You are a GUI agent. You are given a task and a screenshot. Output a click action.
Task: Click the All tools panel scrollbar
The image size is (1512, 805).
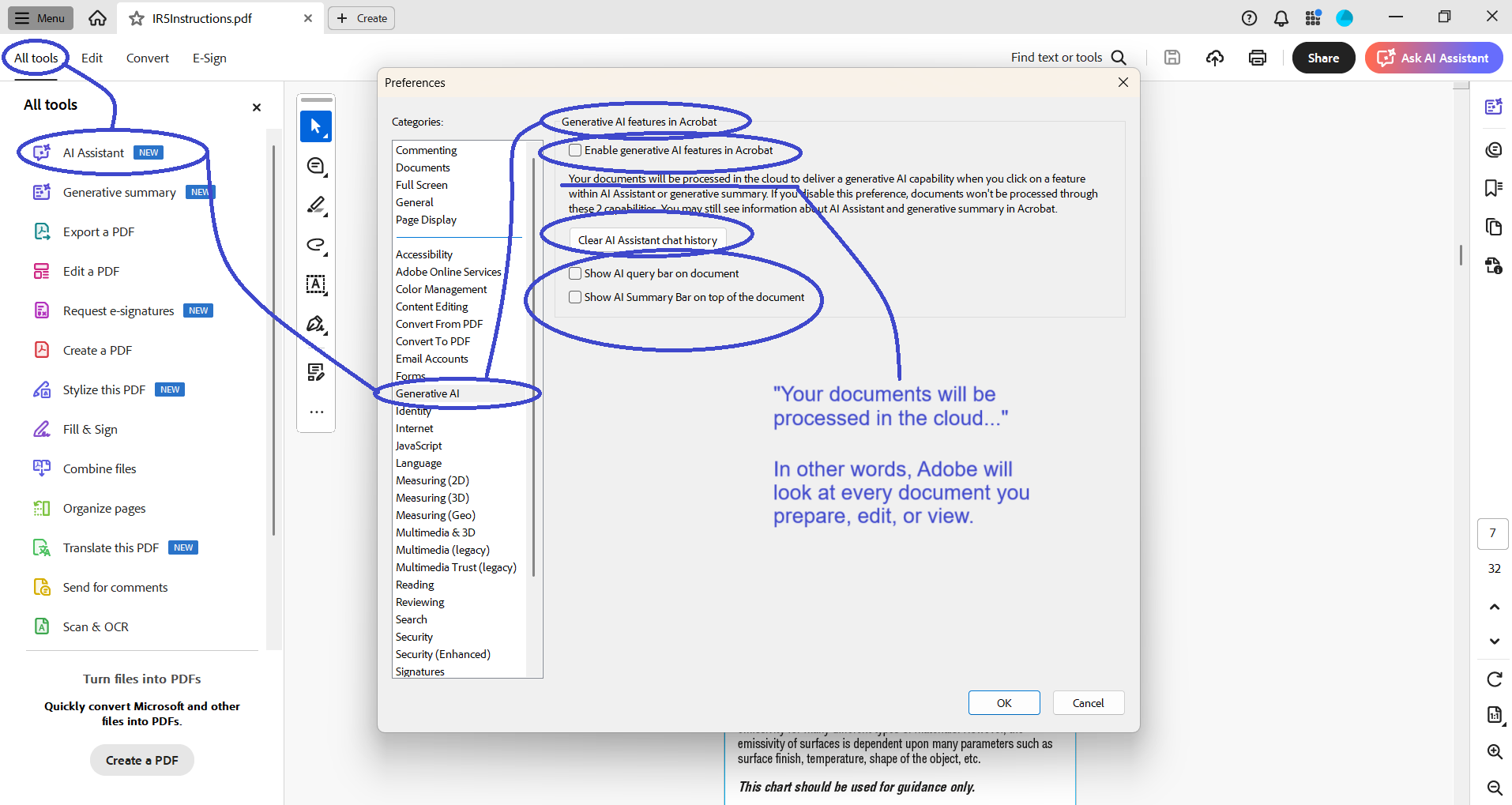273,340
